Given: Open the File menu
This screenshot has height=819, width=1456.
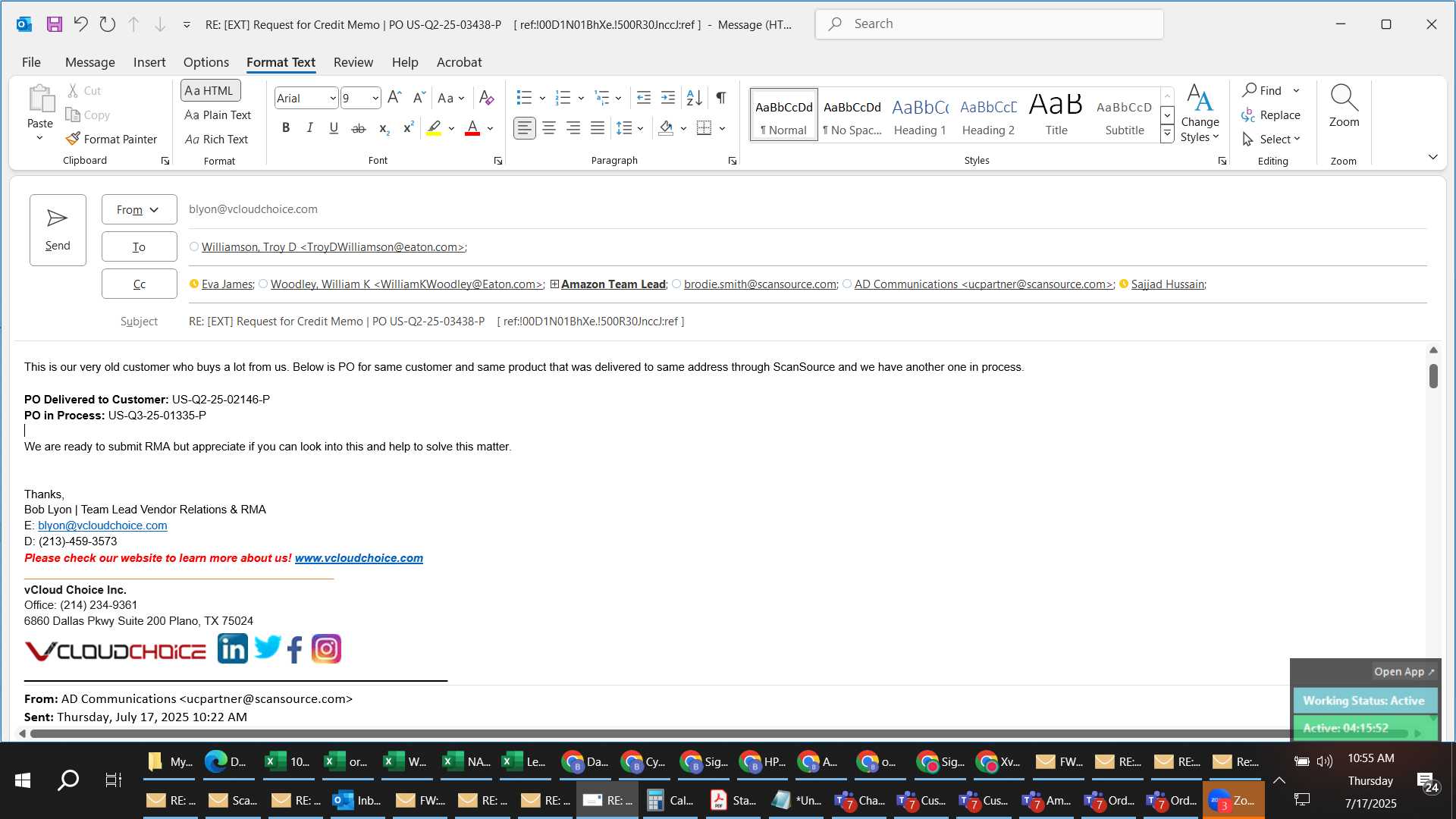Looking at the screenshot, I should (31, 62).
